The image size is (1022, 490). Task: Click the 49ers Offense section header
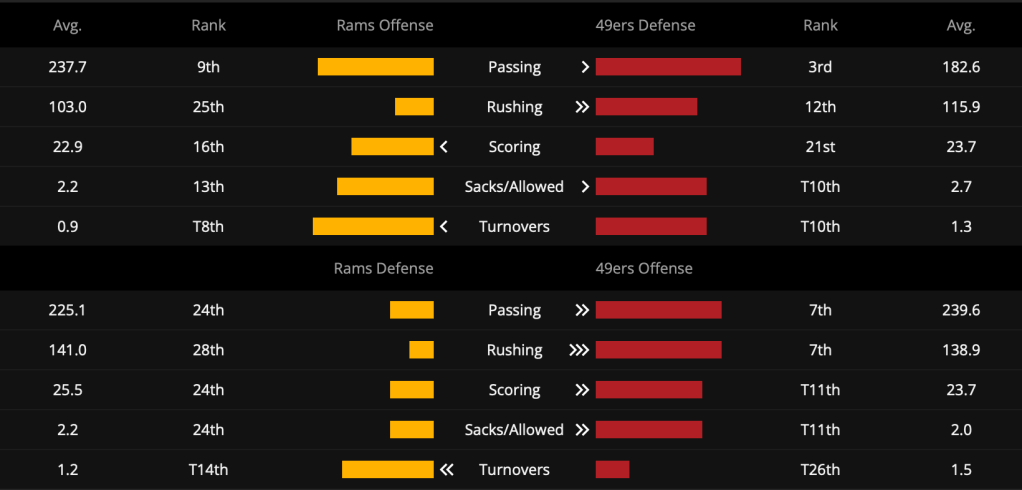644,268
